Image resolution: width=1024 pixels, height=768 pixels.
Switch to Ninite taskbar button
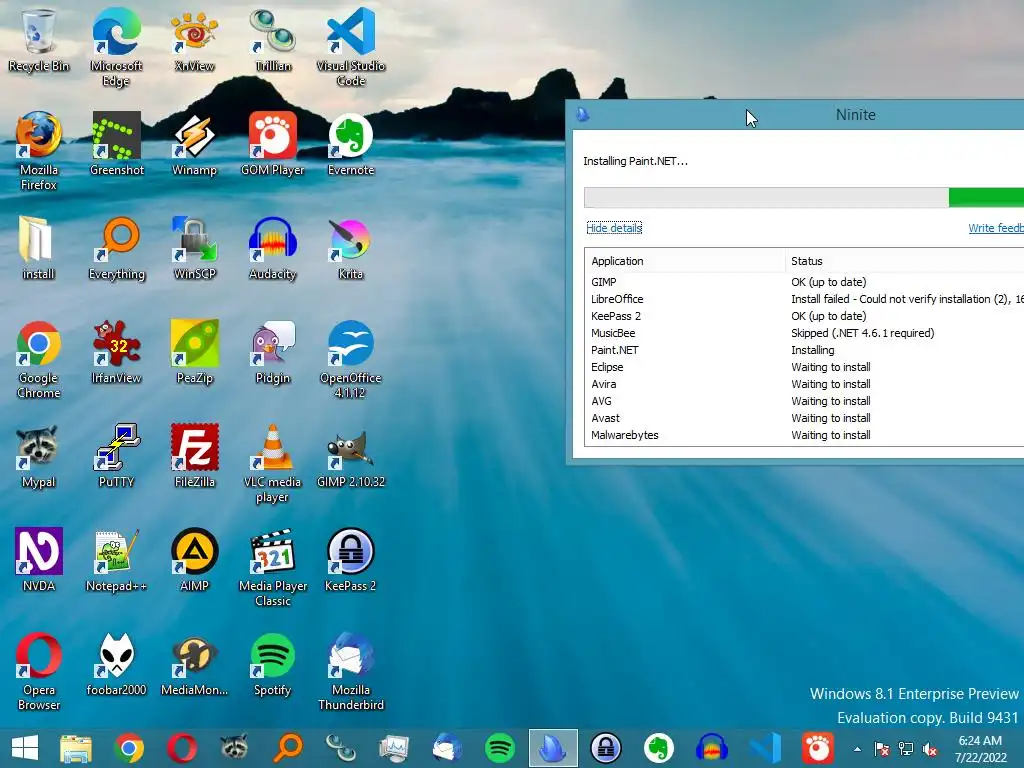[x=553, y=748]
